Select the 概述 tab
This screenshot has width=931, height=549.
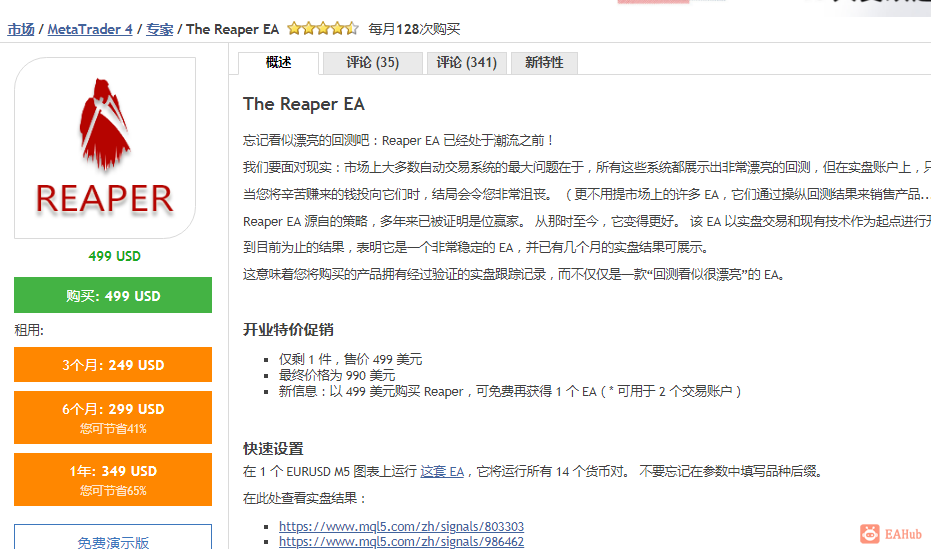[278, 63]
